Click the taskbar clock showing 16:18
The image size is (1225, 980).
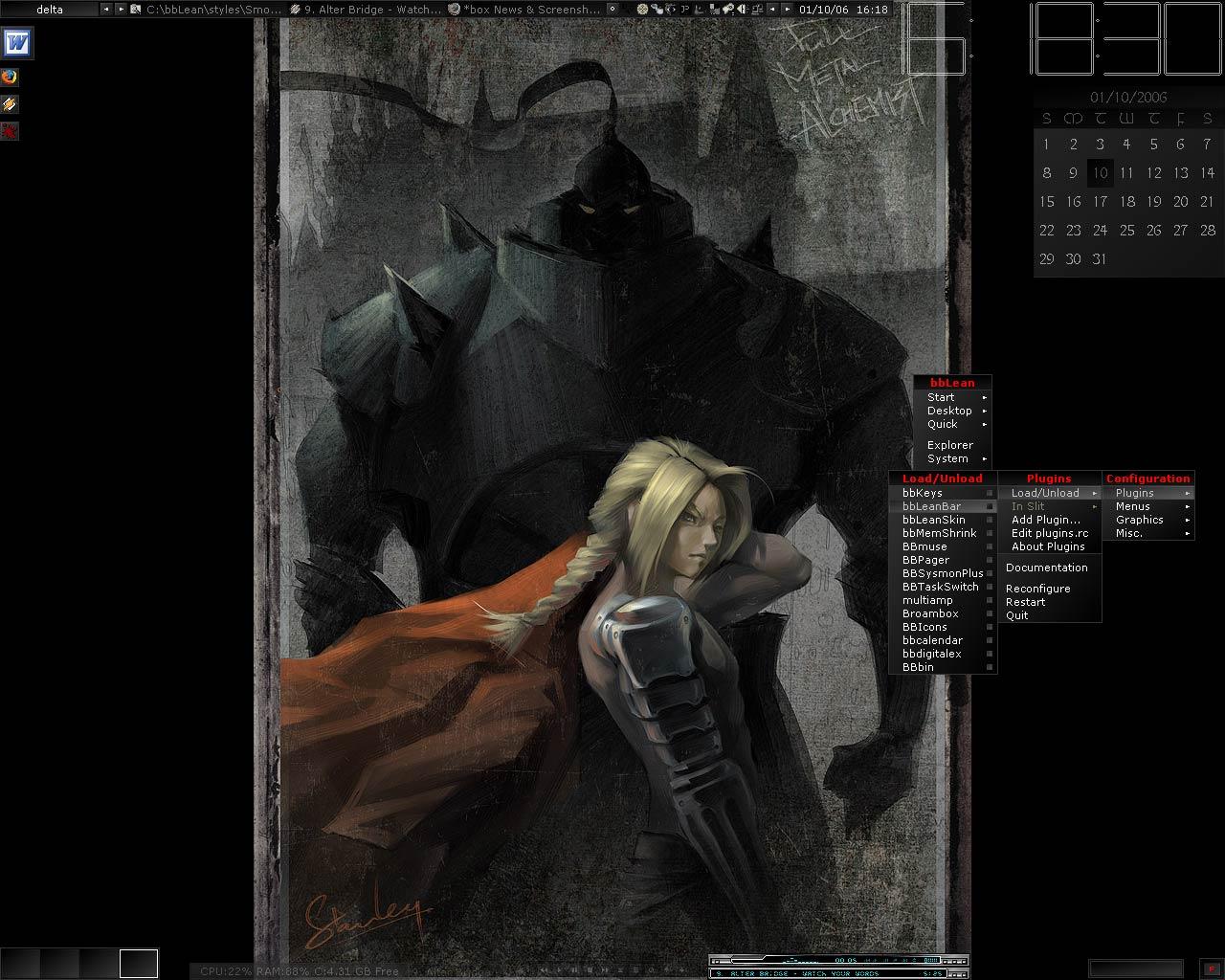(x=842, y=10)
